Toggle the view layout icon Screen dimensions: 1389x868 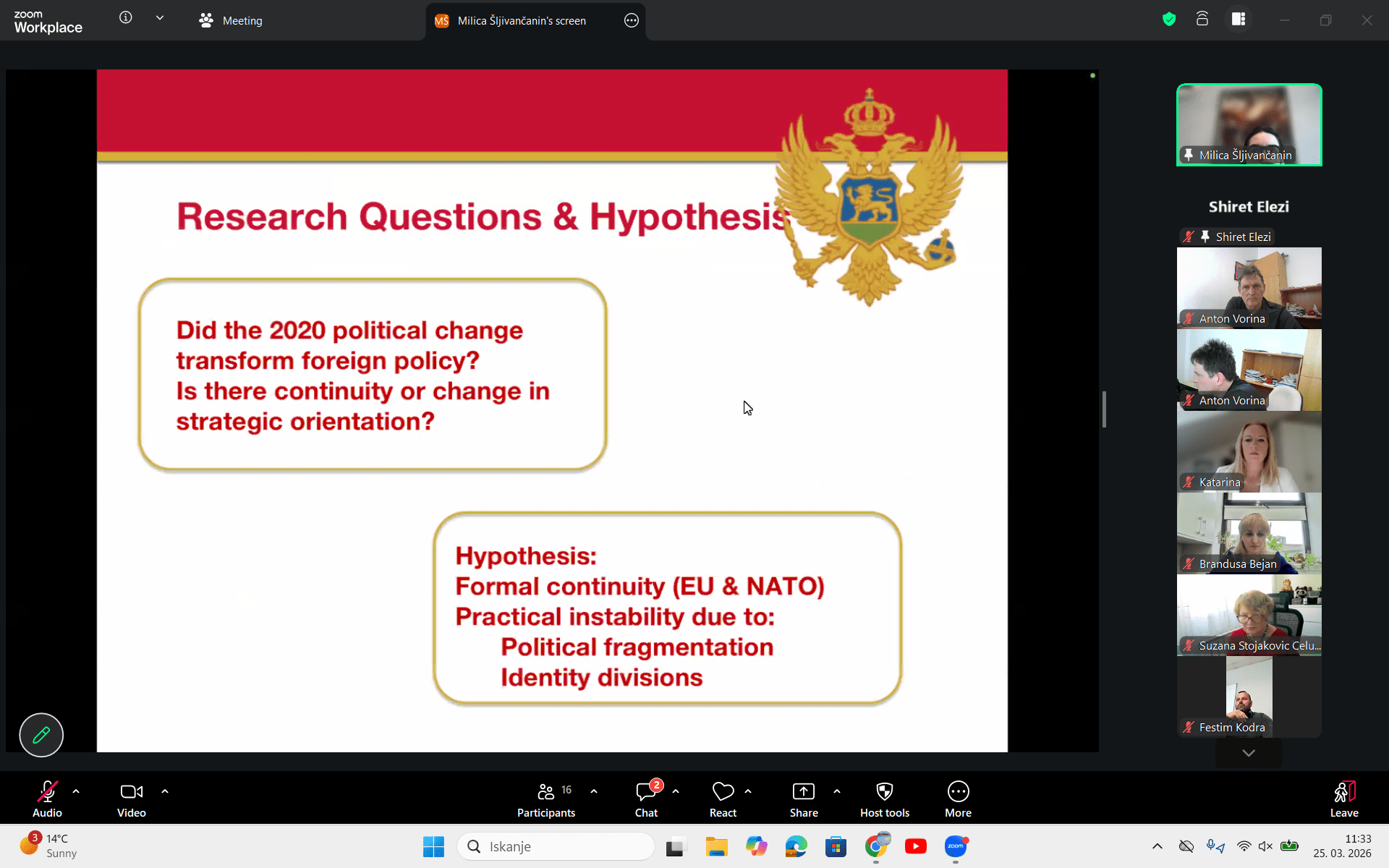(x=1239, y=20)
